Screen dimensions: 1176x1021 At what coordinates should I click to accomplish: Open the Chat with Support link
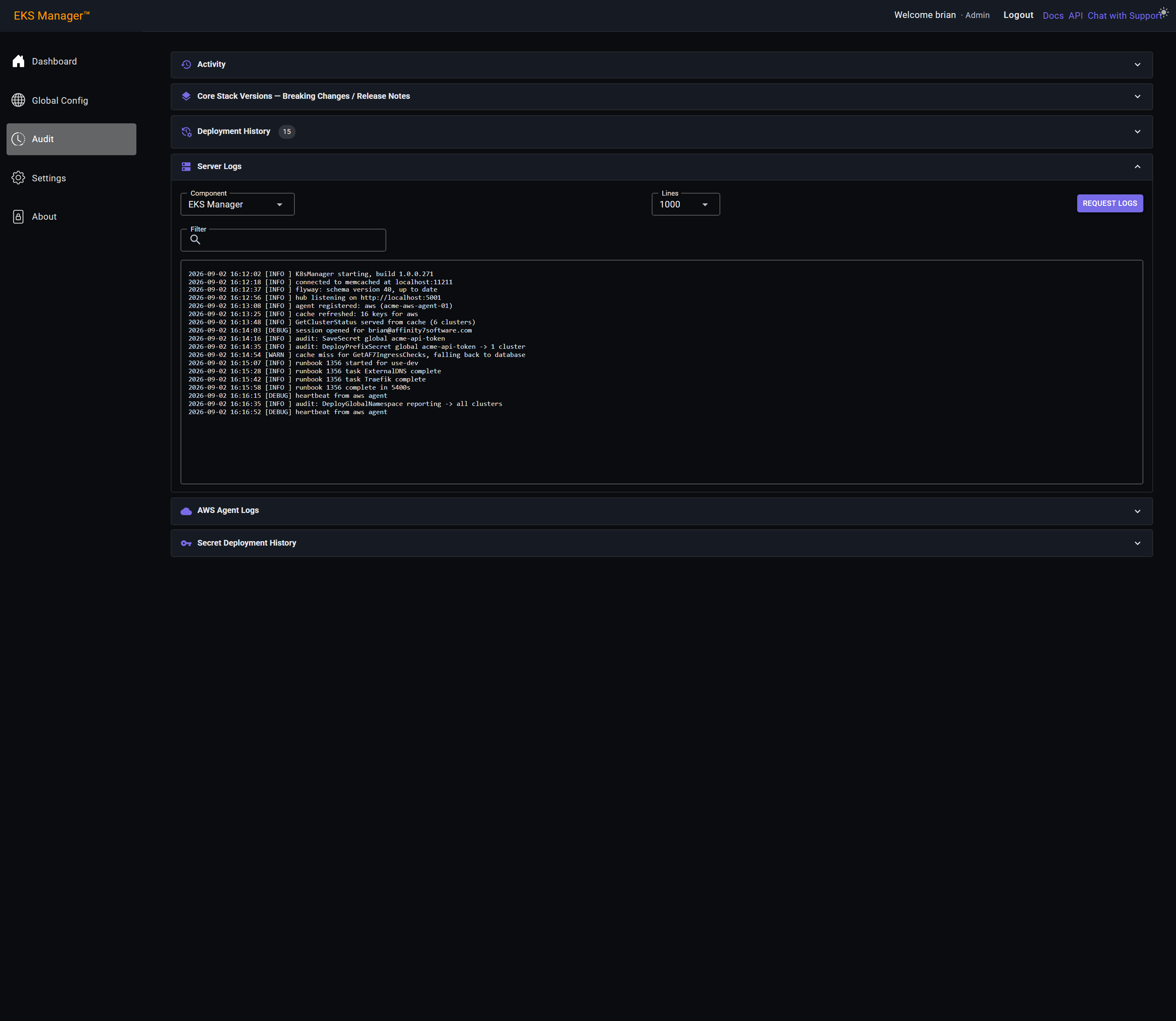1125,16
